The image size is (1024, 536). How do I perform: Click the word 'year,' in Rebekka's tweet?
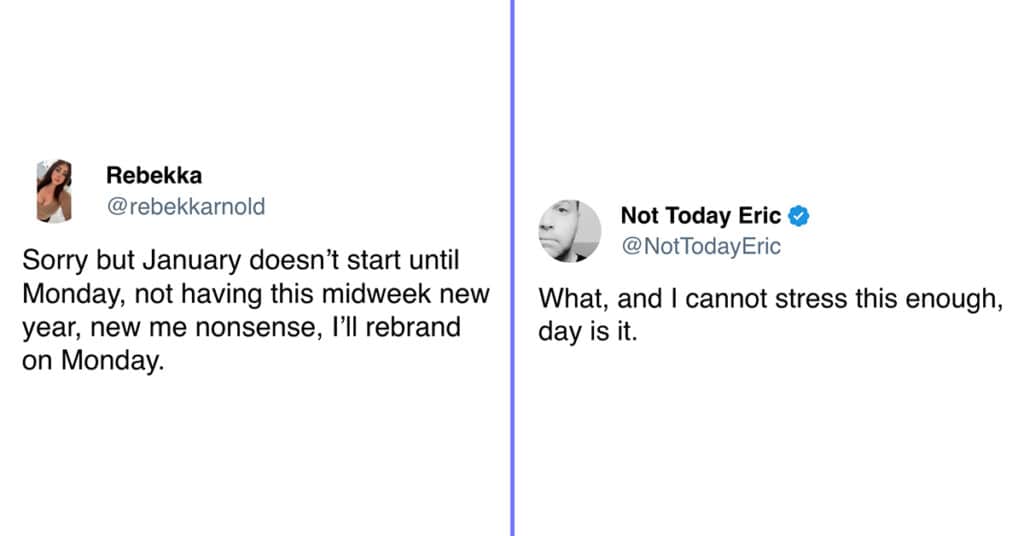52,328
